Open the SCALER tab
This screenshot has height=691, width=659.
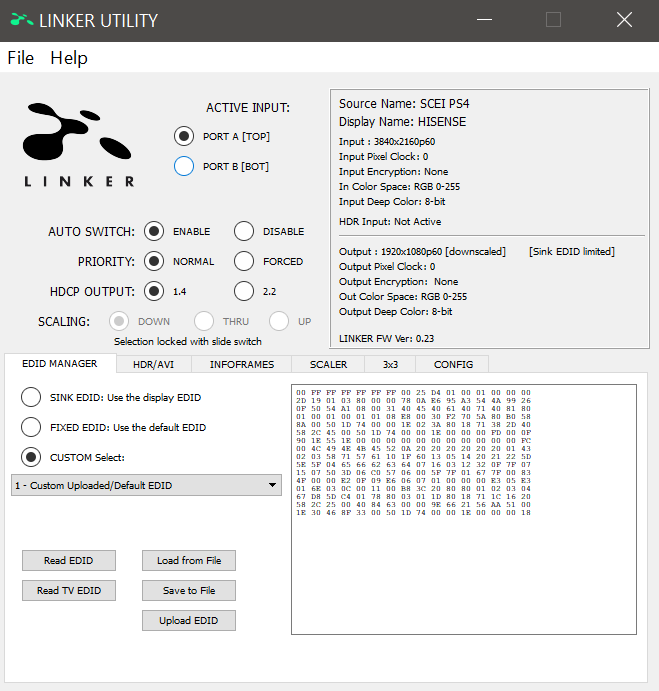(328, 365)
